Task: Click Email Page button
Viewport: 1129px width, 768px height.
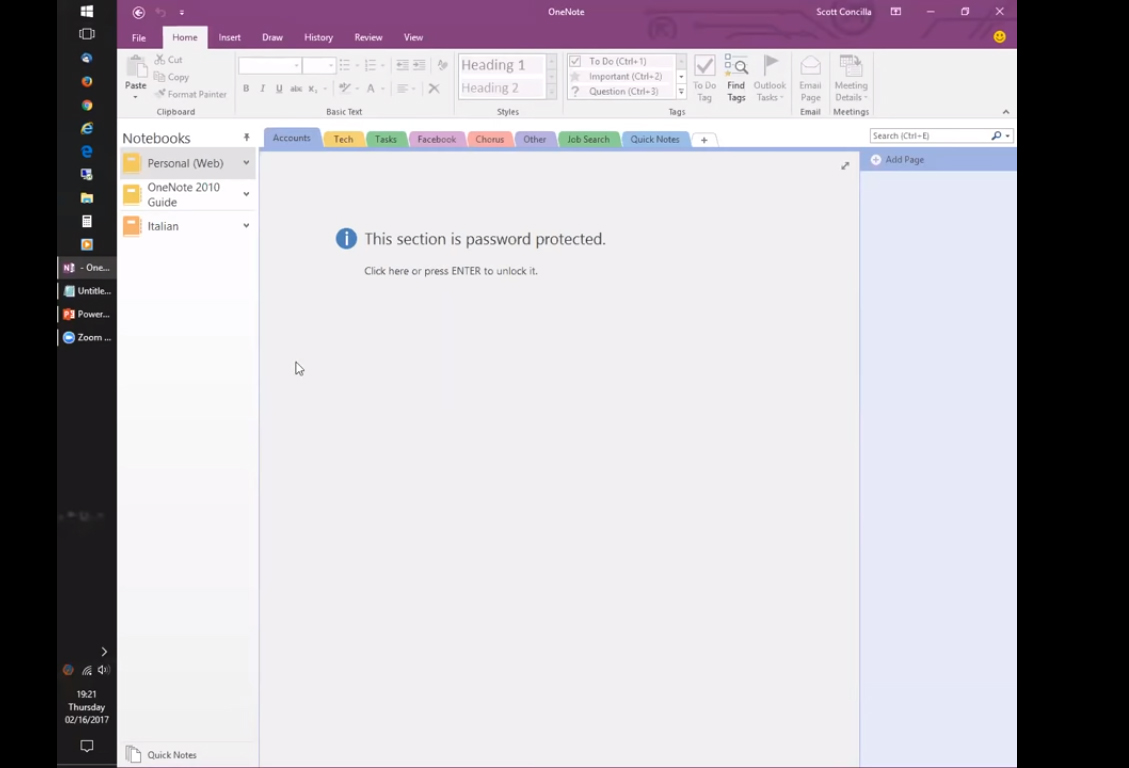Action: tap(810, 78)
